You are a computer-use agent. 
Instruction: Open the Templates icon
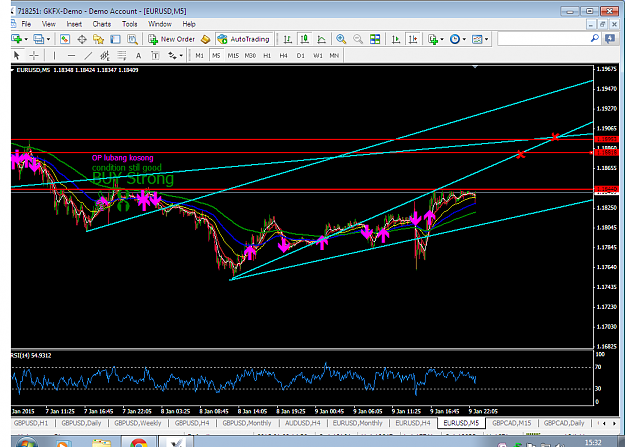pos(477,39)
